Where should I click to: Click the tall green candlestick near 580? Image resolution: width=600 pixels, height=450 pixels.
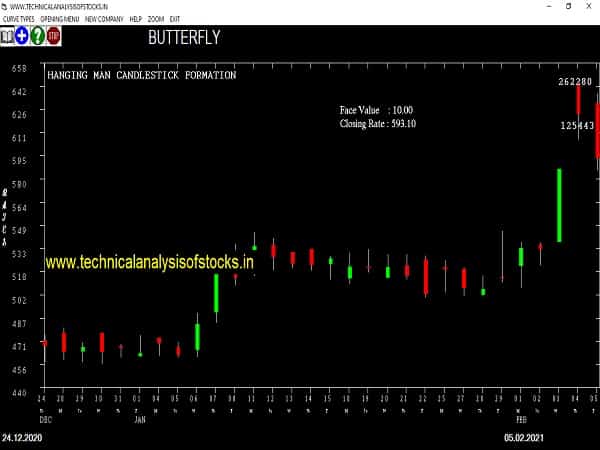559,205
